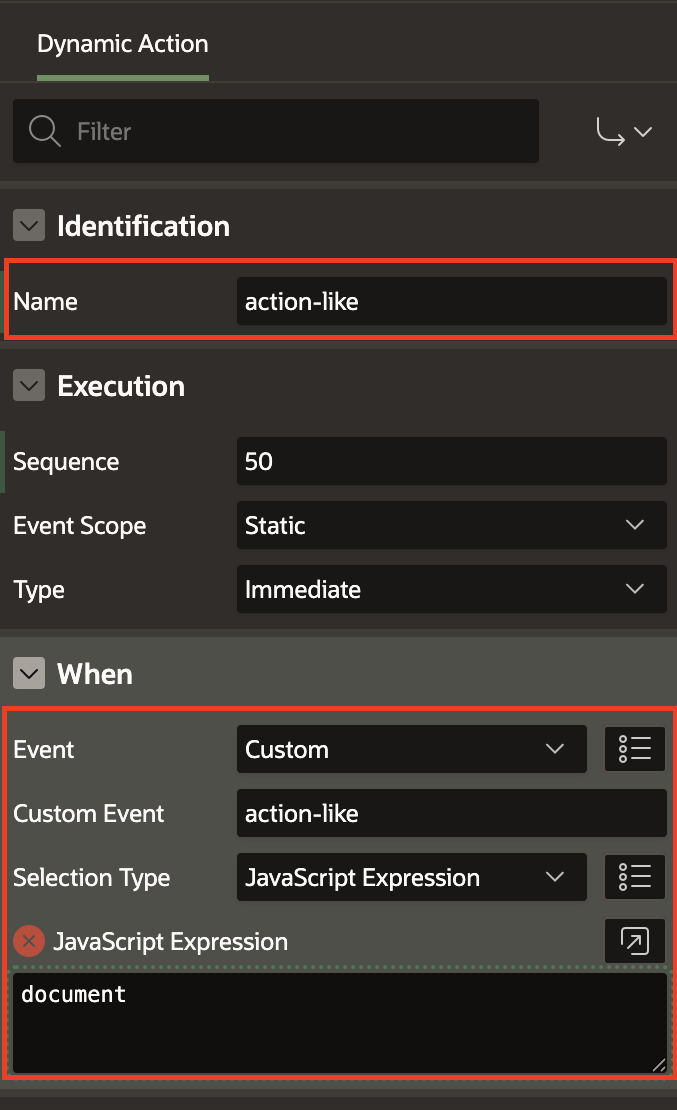Click the Name field containing action-like
This screenshot has width=677, height=1110.
tap(452, 302)
